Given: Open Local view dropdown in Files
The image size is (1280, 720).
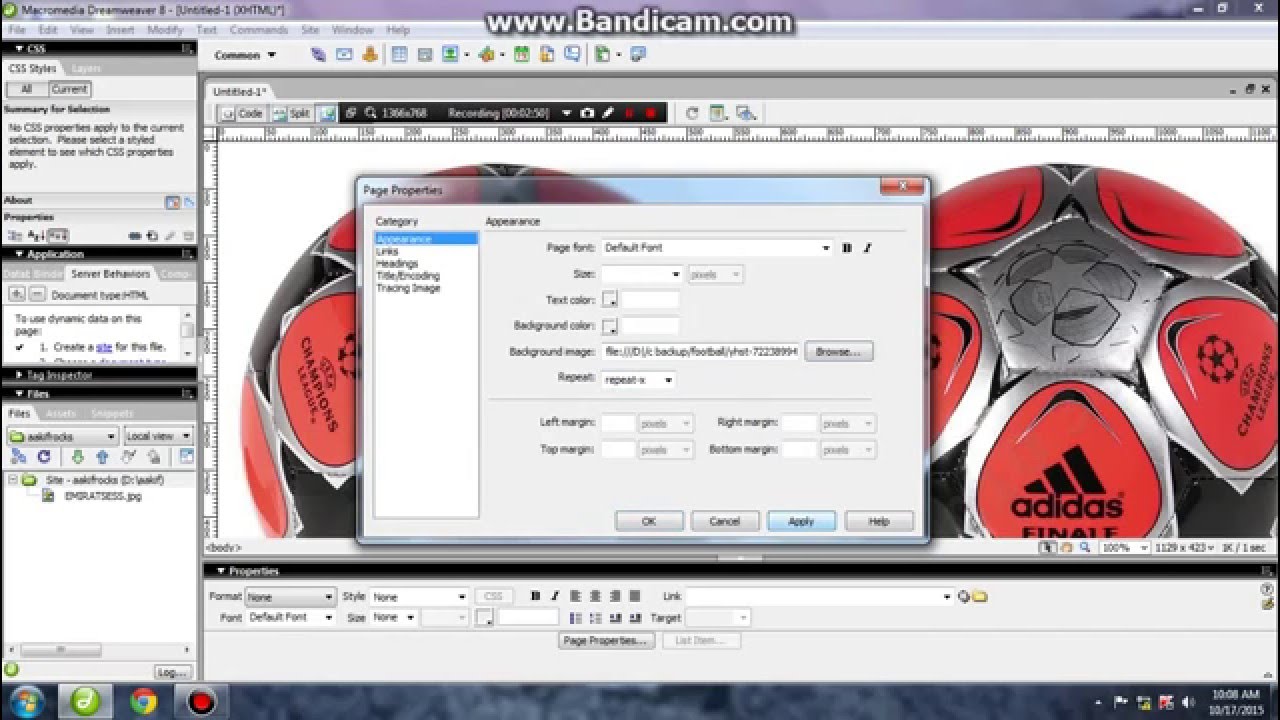Looking at the screenshot, I should [158, 436].
